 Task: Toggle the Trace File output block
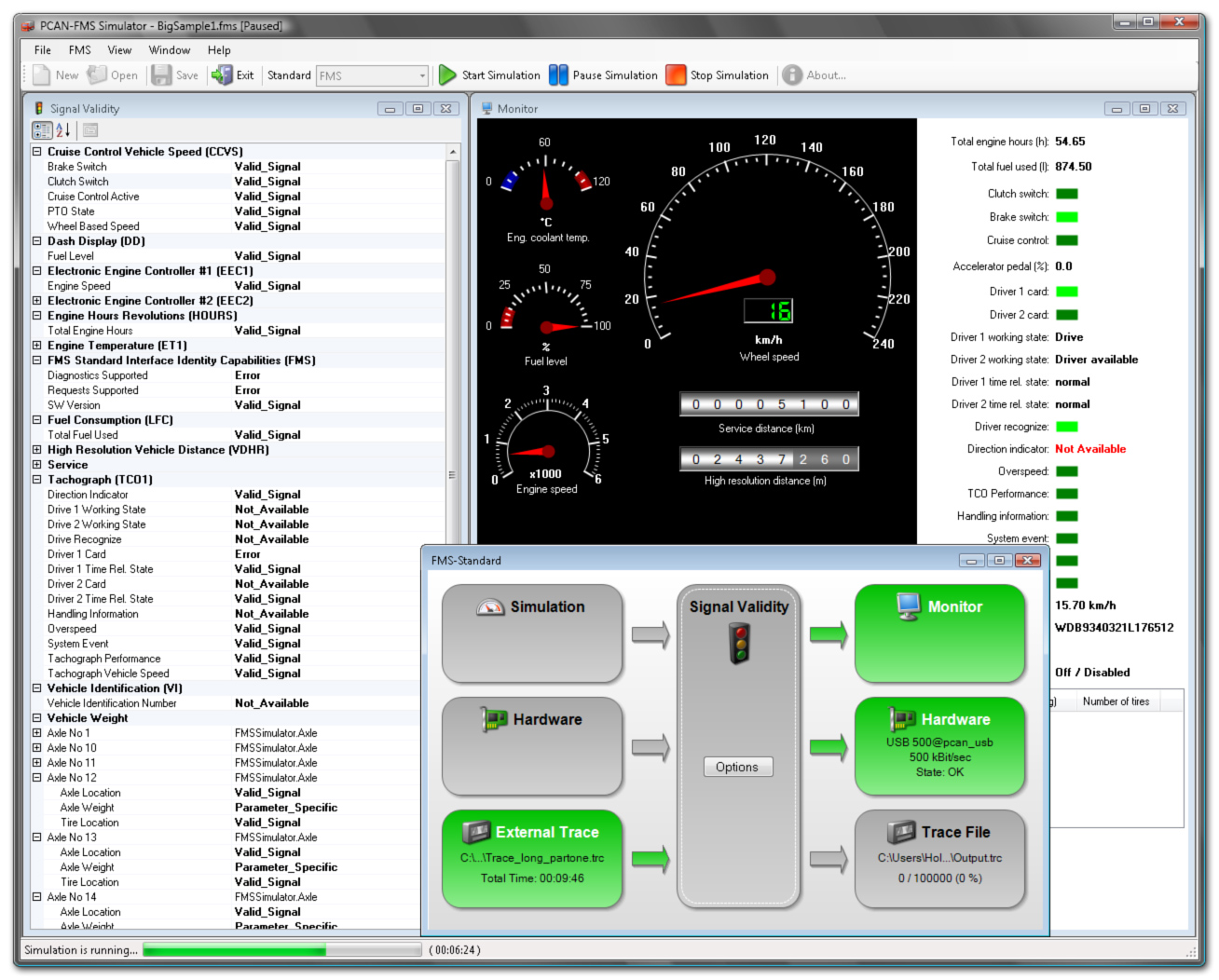939,858
